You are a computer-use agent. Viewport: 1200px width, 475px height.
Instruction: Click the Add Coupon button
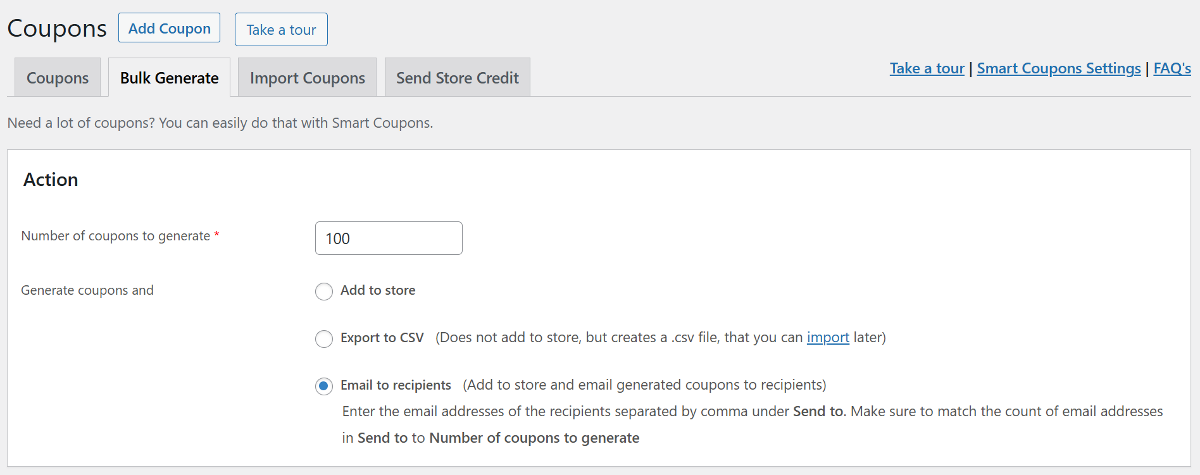(169, 28)
